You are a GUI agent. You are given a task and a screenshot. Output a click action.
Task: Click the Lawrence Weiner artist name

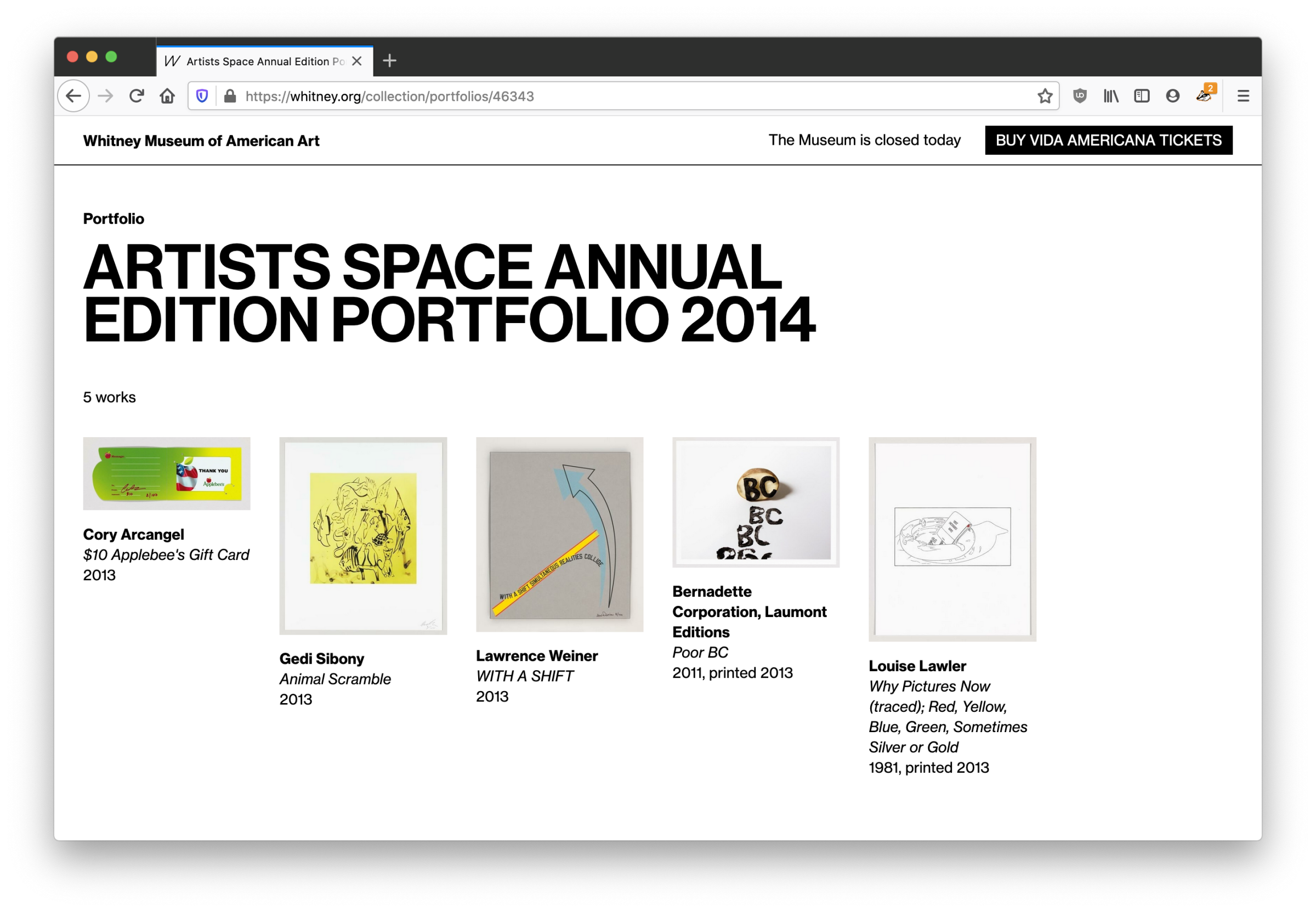(537, 656)
